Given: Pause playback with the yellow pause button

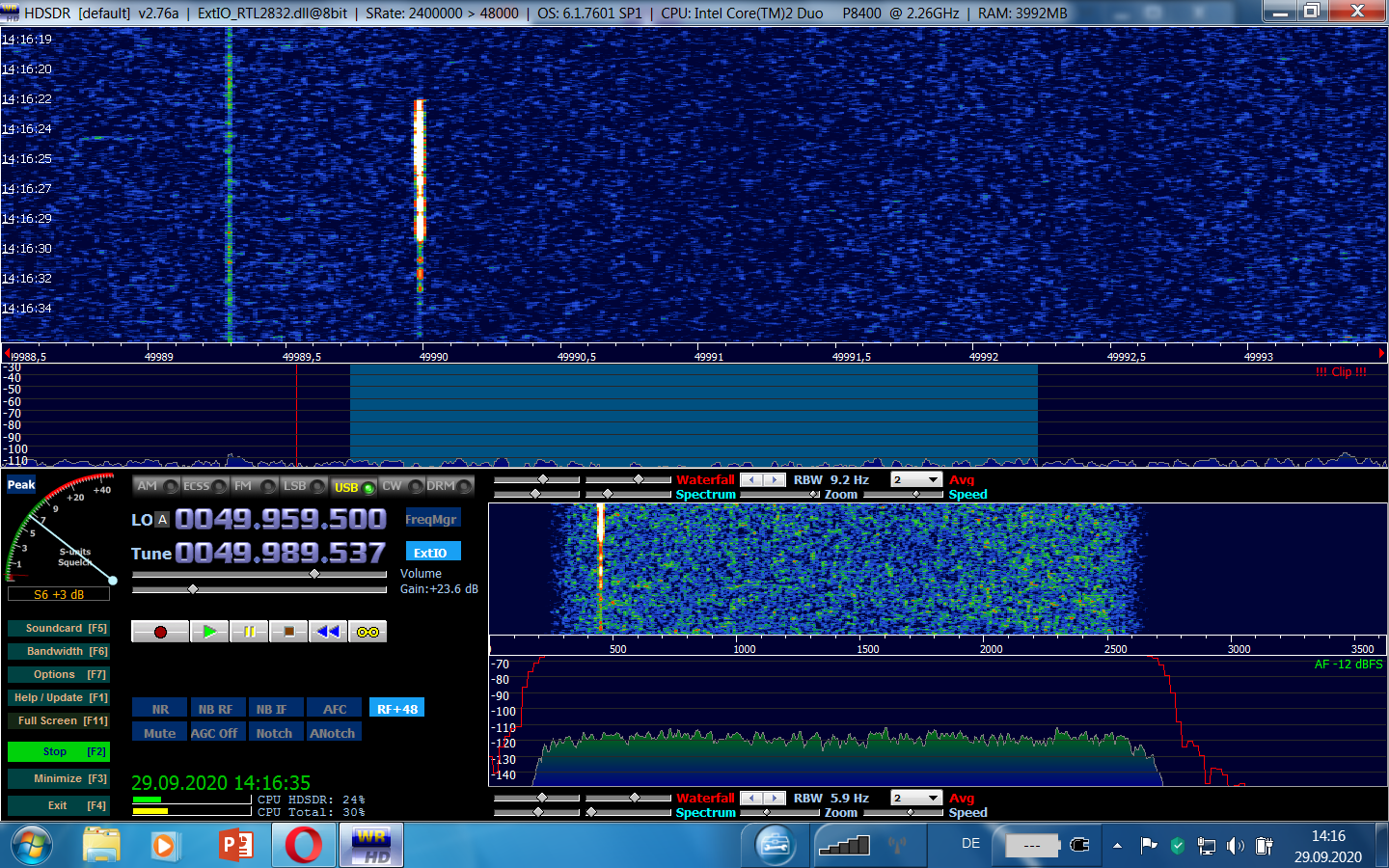Looking at the screenshot, I should point(249,632).
